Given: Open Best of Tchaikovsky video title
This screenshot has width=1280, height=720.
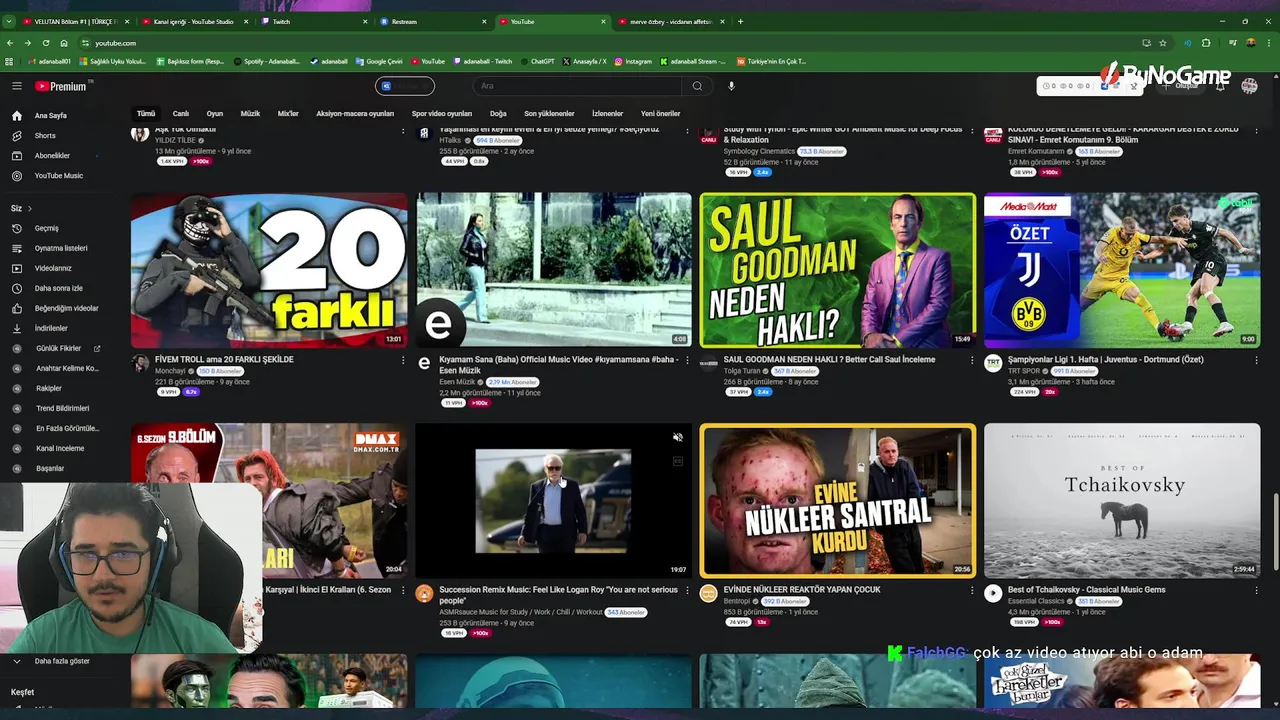Looking at the screenshot, I should point(1086,590).
